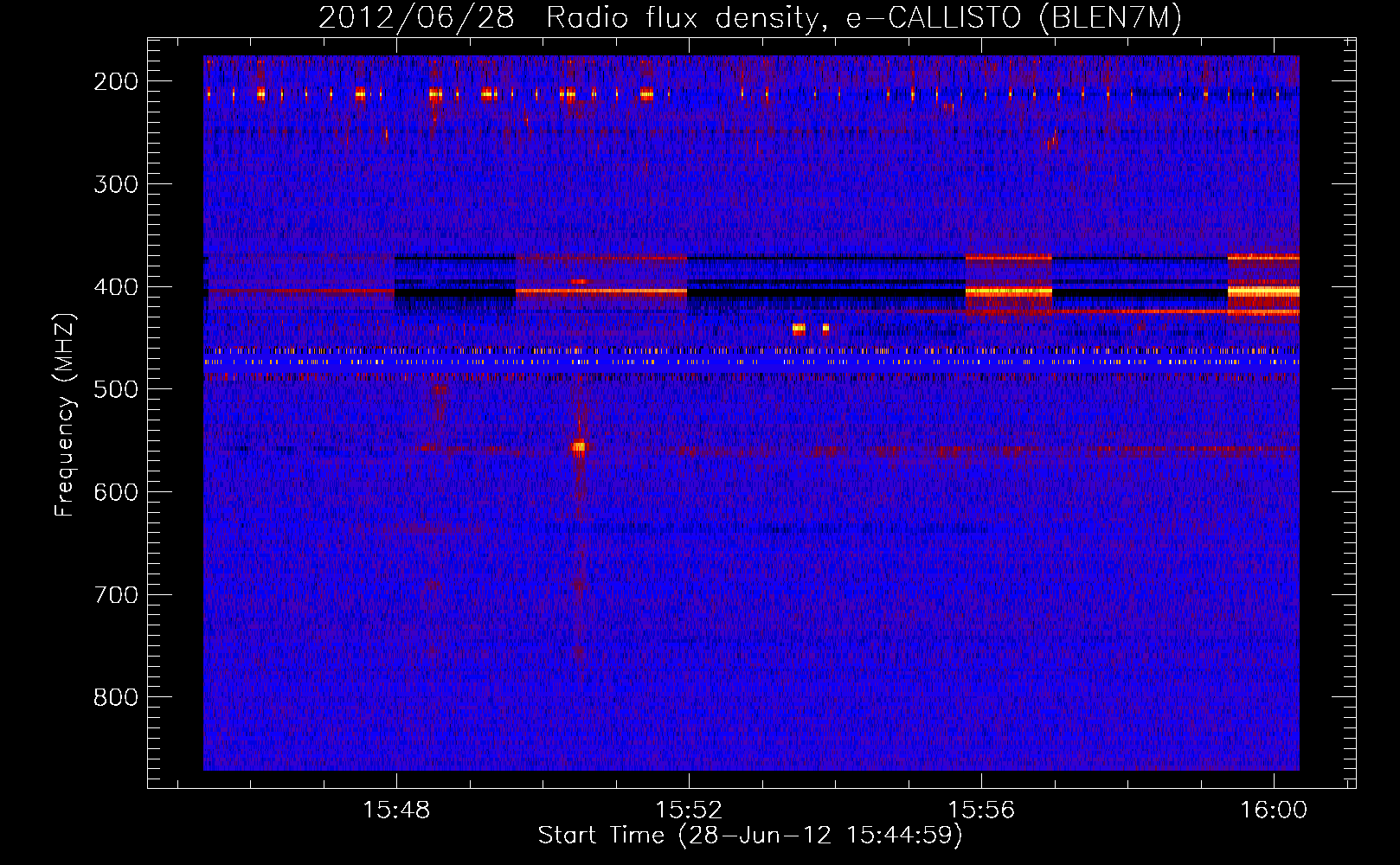
Task: Click the "Frequency (MHZ)" axis label
Action: [x=65, y=415]
